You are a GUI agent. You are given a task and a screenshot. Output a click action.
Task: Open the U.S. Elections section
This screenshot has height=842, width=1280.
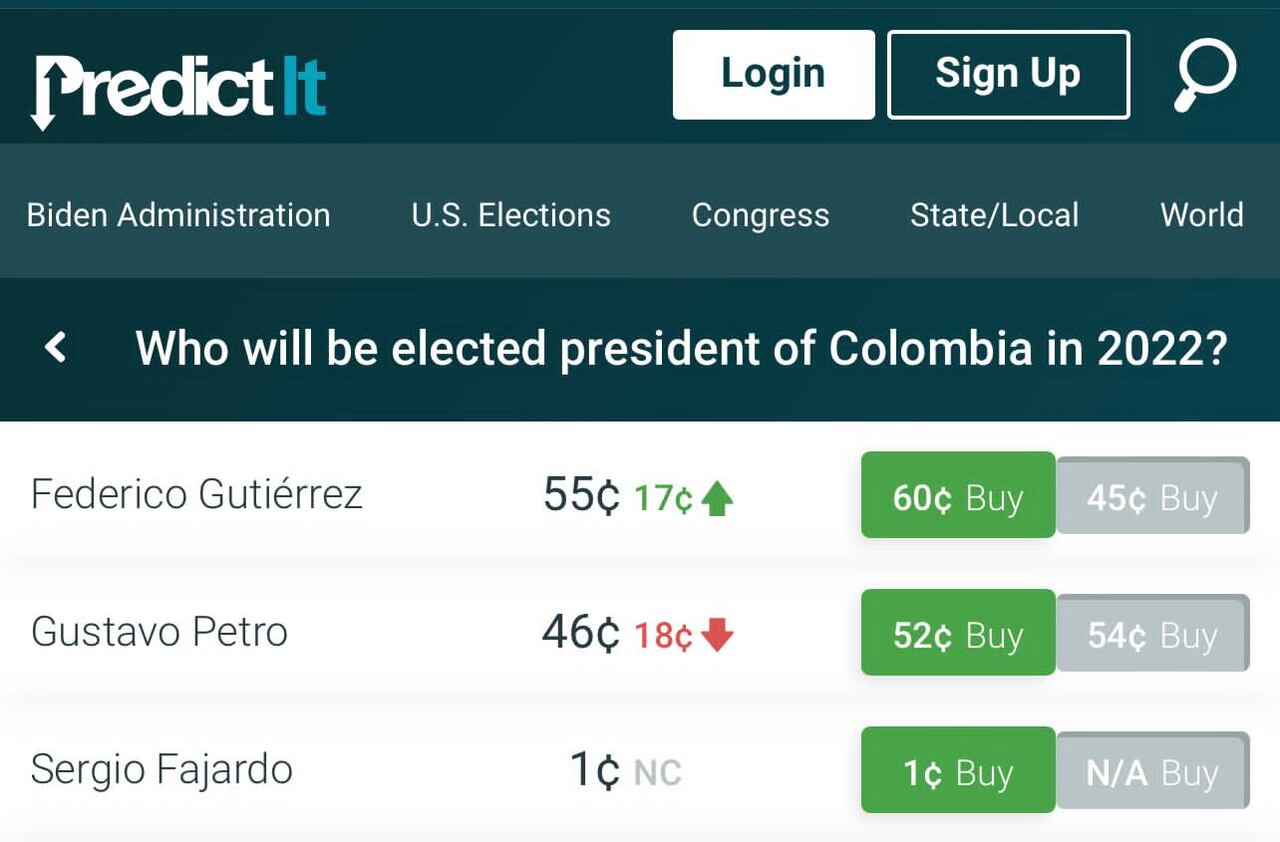pos(510,215)
